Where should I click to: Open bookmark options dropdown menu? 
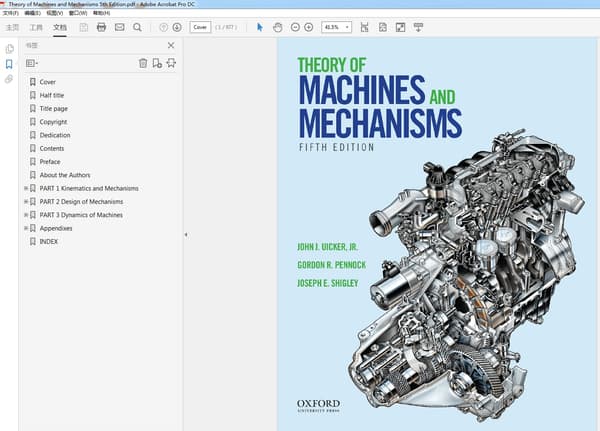(32, 63)
